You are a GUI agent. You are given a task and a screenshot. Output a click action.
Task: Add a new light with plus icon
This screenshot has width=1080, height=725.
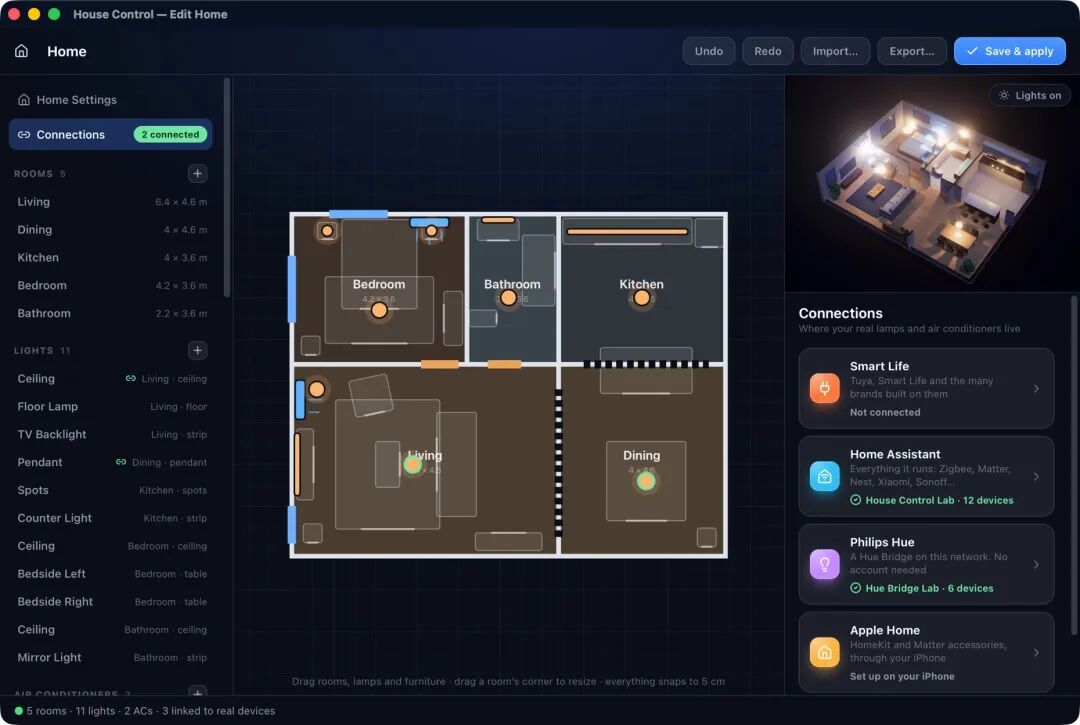(197, 350)
